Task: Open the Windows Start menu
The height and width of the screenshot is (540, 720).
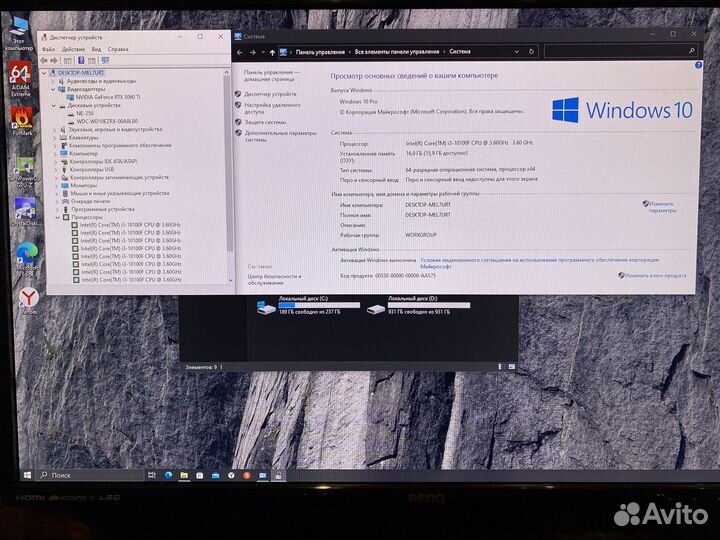Action: [27, 475]
